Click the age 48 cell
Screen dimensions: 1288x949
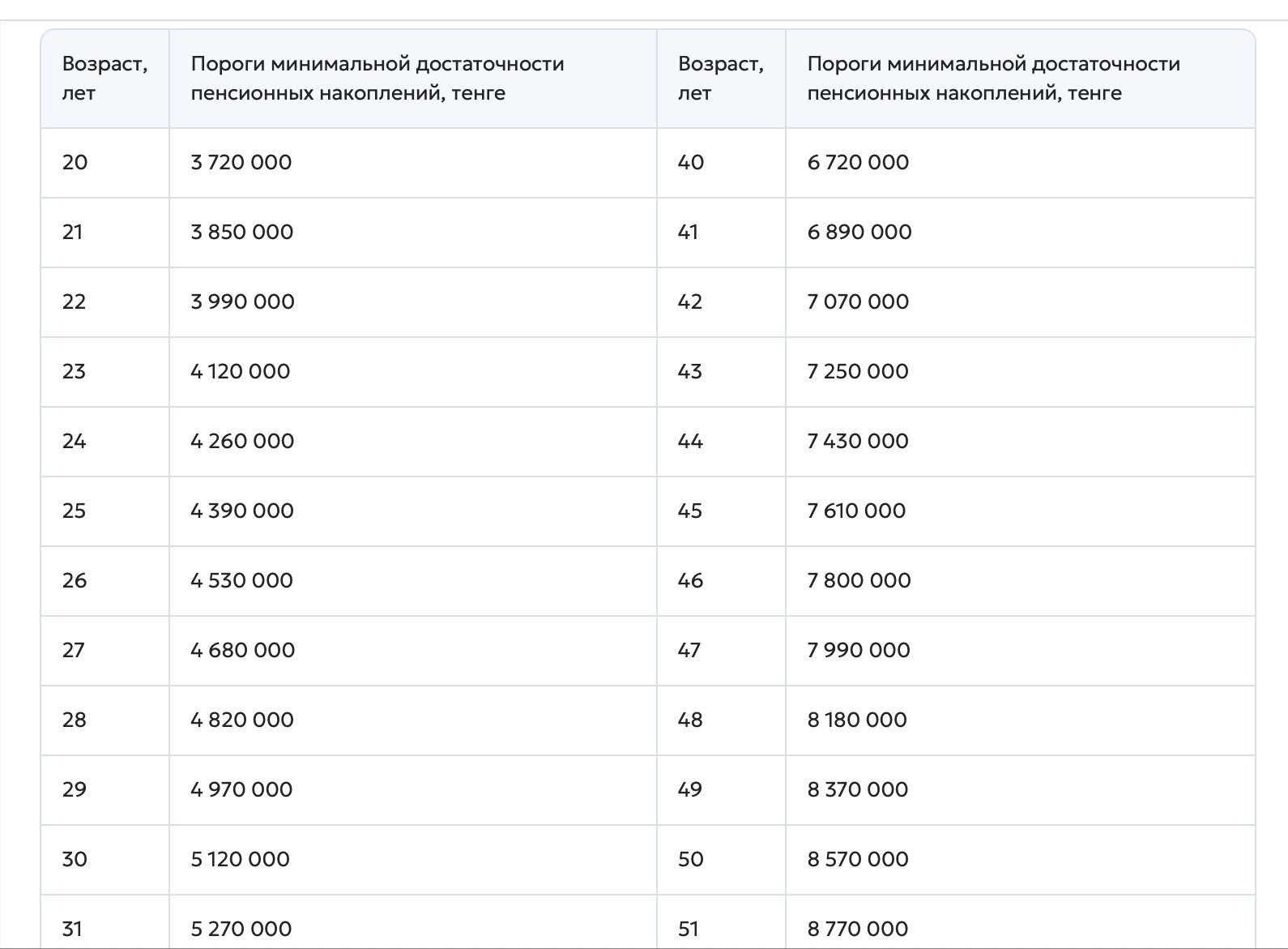pyautogui.click(x=690, y=720)
